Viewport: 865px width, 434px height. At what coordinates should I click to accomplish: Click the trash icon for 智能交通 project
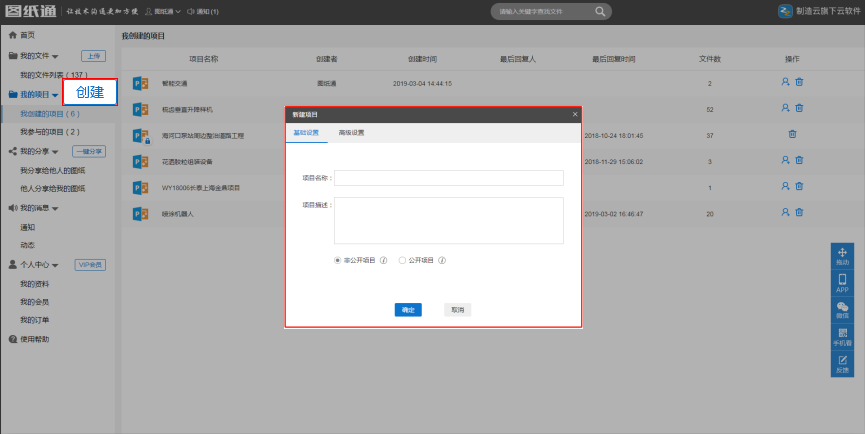pyautogui.click(x=799, y=82)
